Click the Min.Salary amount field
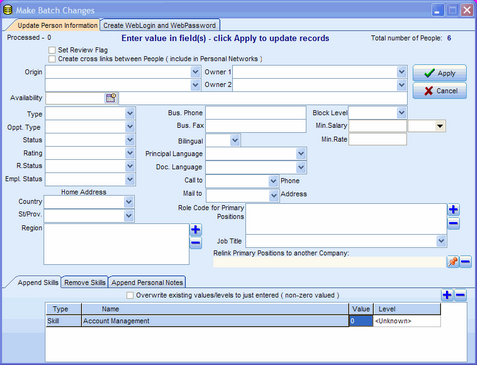This screenshot has height=365, width=477. point(378,126)
